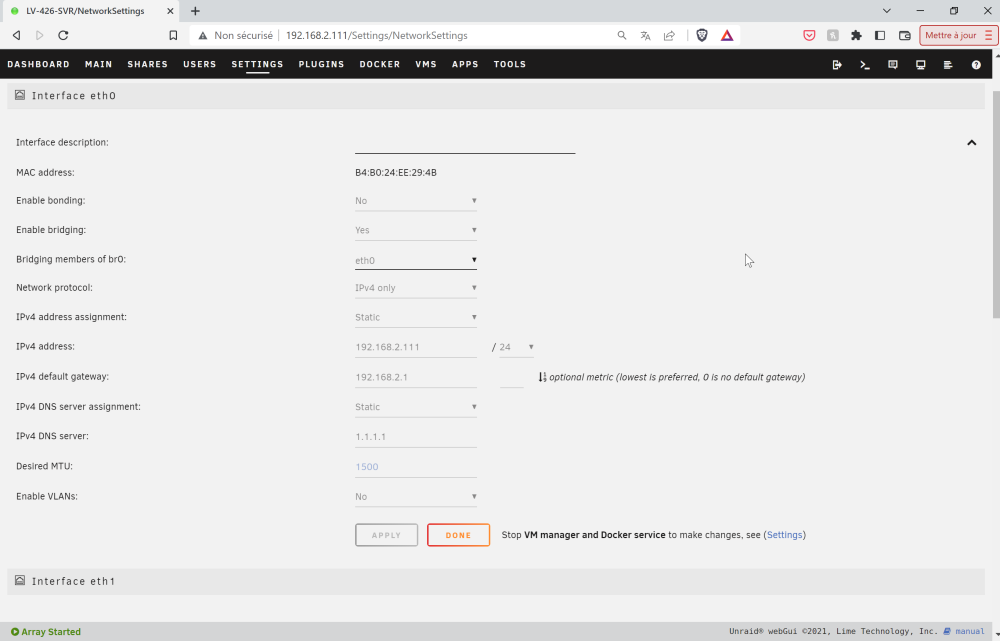
Task: Click the IPv4 default gateway field
Action: [x=416, y=377]
